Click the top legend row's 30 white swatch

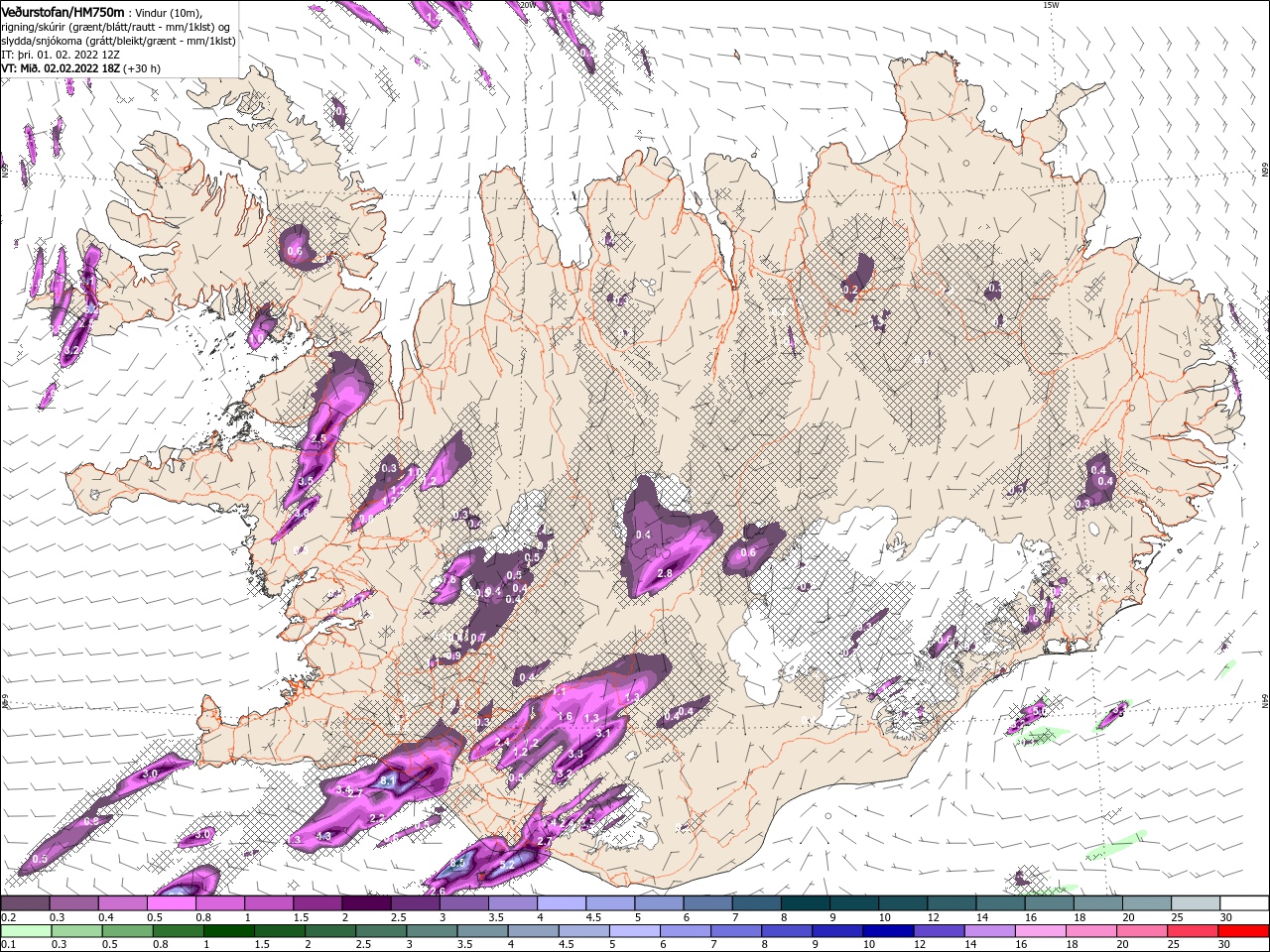click(x=1245, y=903)
